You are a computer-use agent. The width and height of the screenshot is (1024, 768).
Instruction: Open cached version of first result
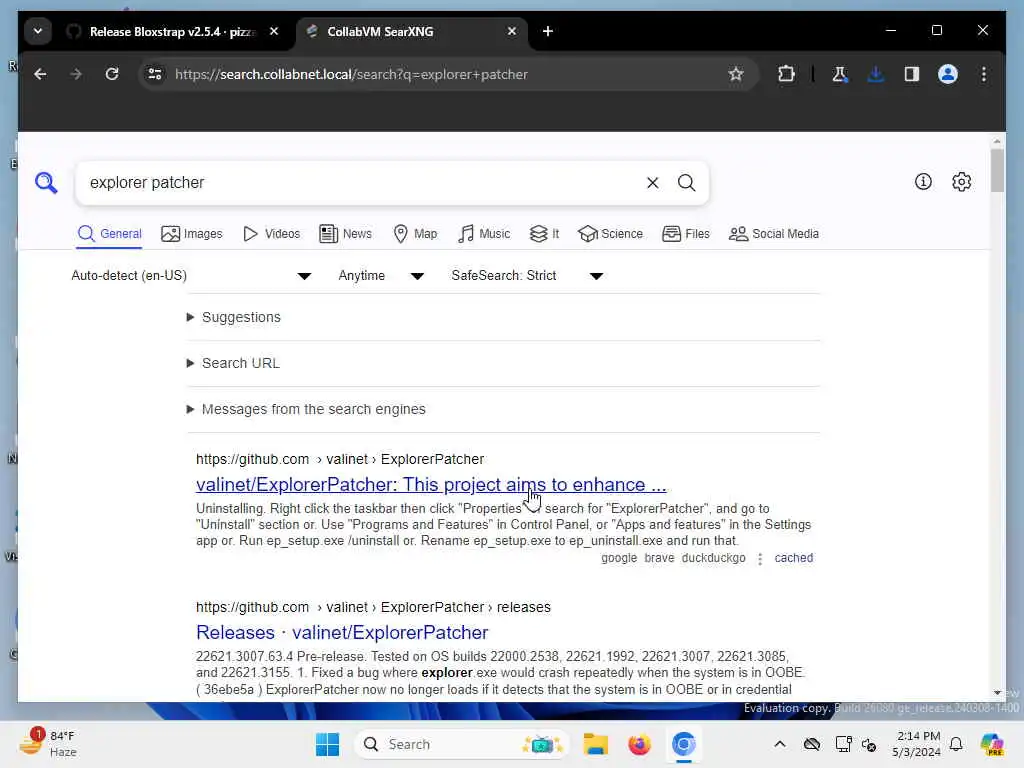point(793,558)
